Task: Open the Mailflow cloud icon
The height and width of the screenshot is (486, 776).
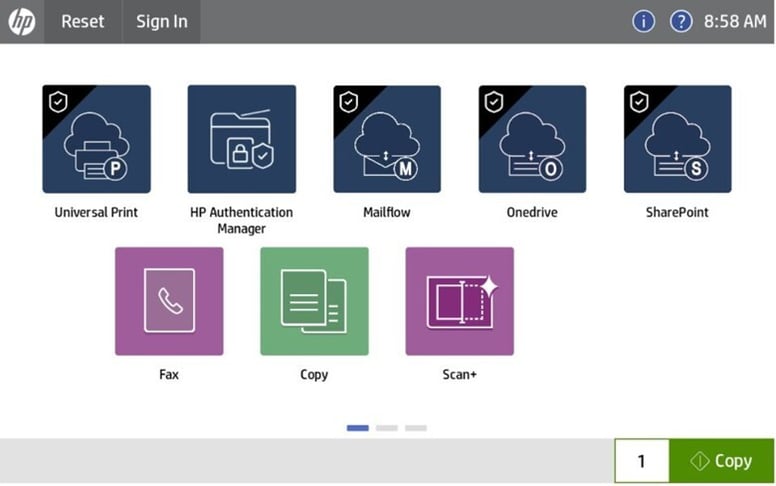Action: coord(387,139)
